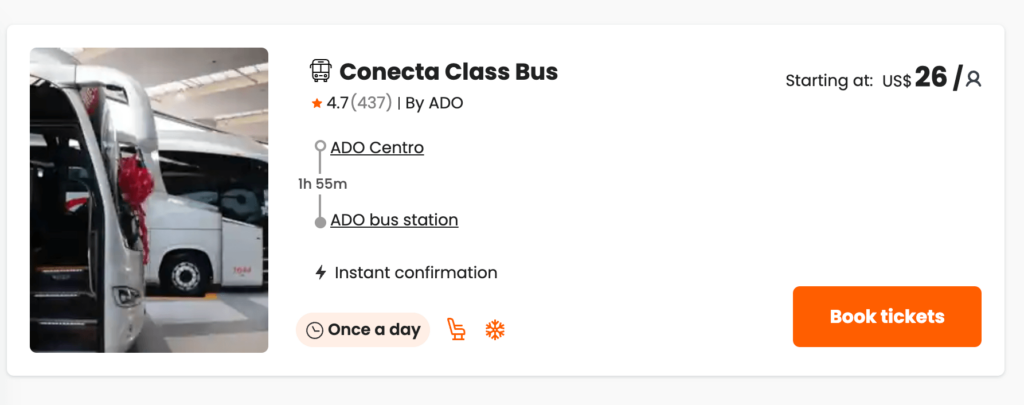Open the ADO bus station arrival link
The width and height of the screenshot is (1024, 405).
tap(394, 220)
